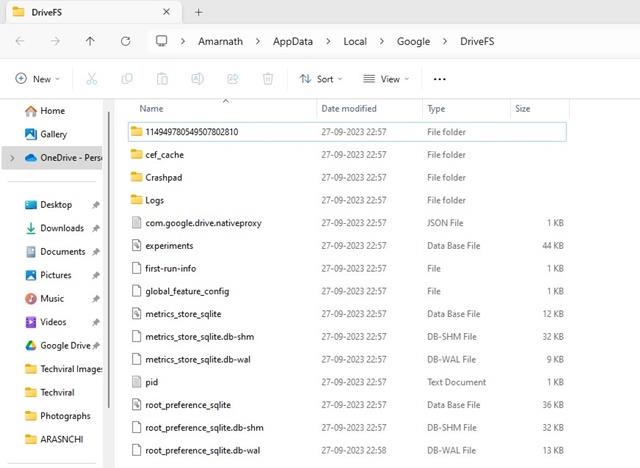The width and height of the screenshot is (640, 468).
Task: Expand chevron after Google in breadcrumb
Action: [445, 41]
